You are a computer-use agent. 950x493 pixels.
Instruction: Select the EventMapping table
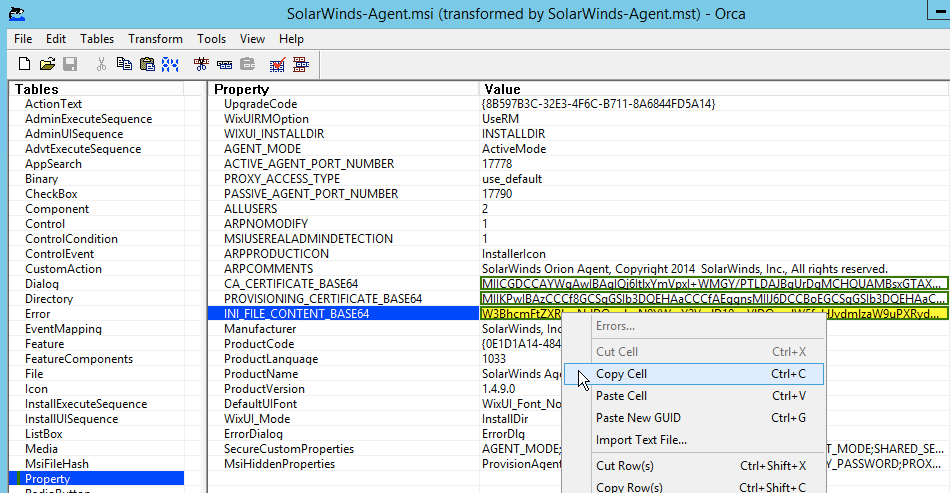[64, 329]
